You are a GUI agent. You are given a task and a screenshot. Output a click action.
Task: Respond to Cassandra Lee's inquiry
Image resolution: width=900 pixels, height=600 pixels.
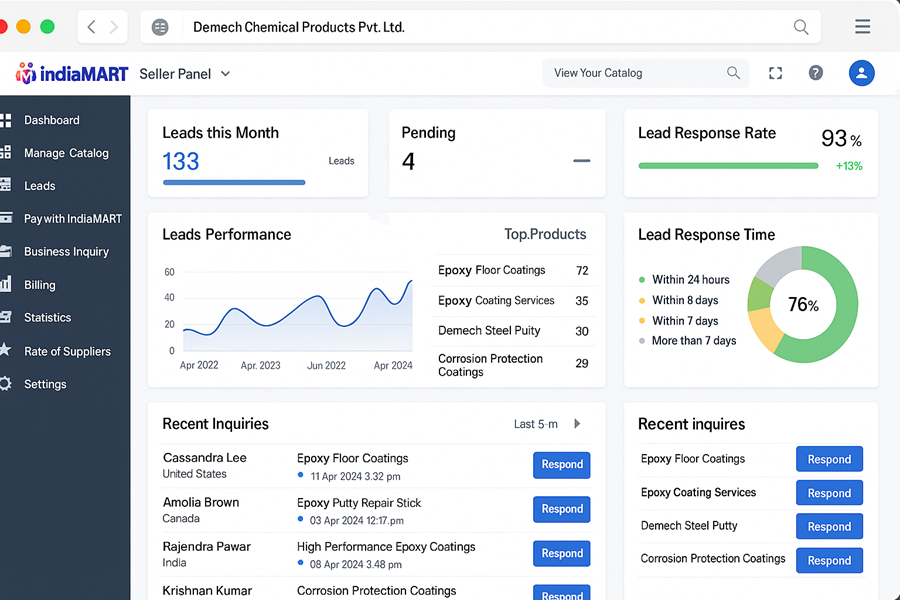(x=562, y=464)
